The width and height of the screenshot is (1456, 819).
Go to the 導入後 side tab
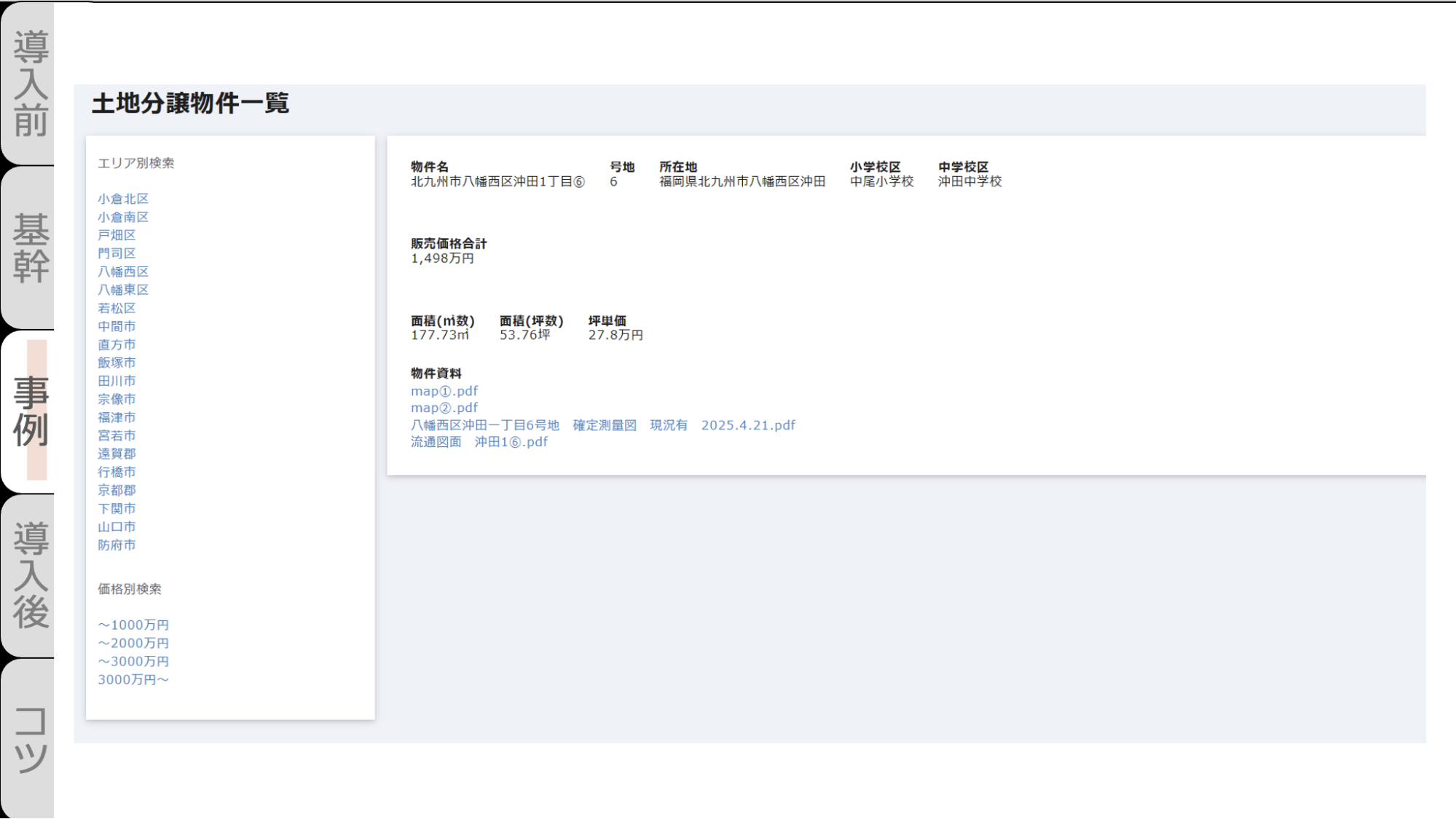[28, 575]
